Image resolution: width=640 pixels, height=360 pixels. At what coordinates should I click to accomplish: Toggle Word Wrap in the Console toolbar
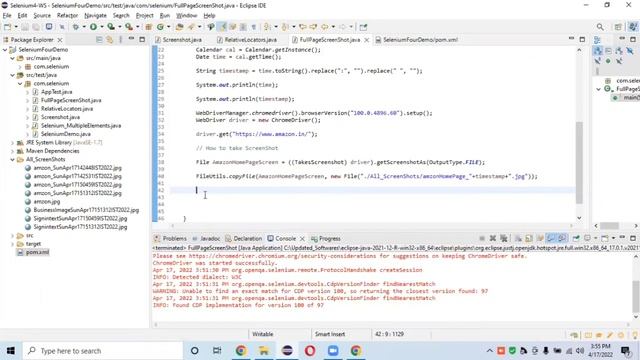tap(540, 238)
